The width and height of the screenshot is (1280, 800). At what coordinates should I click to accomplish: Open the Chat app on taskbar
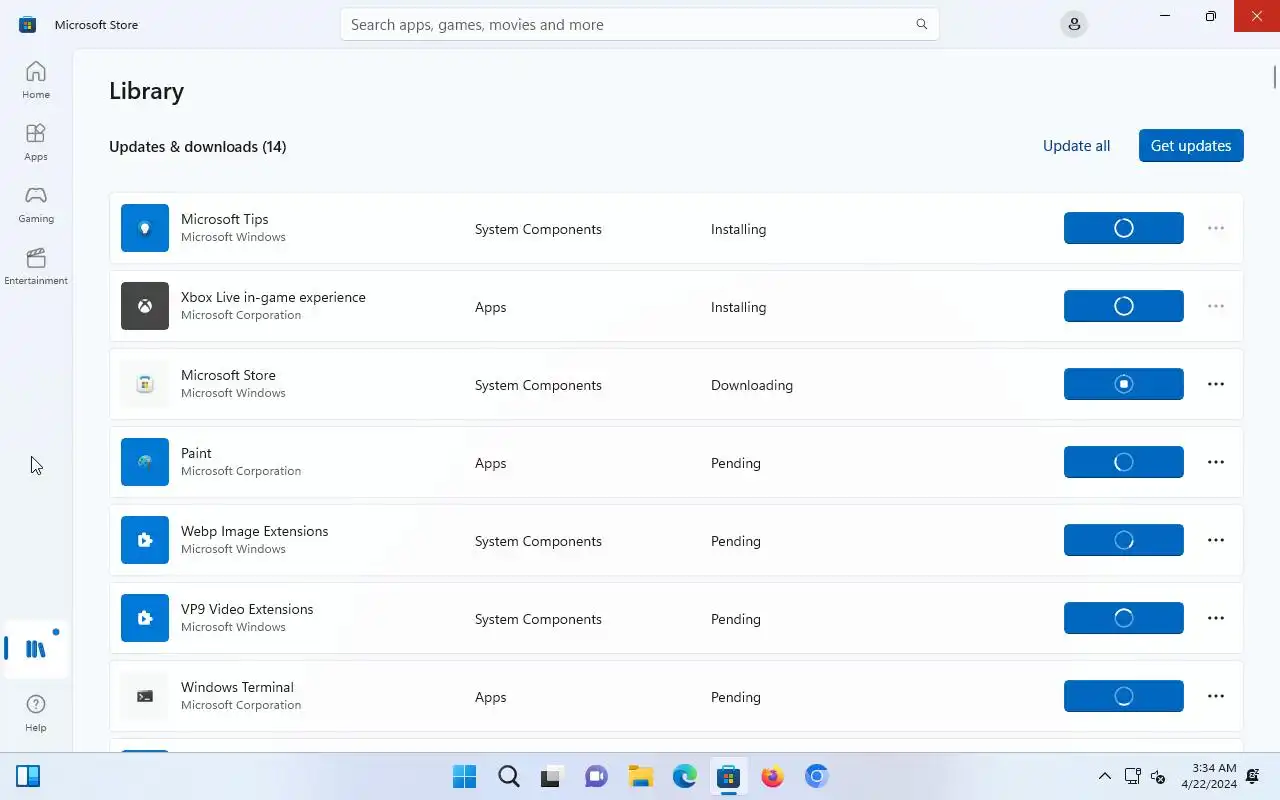(597, 776)
